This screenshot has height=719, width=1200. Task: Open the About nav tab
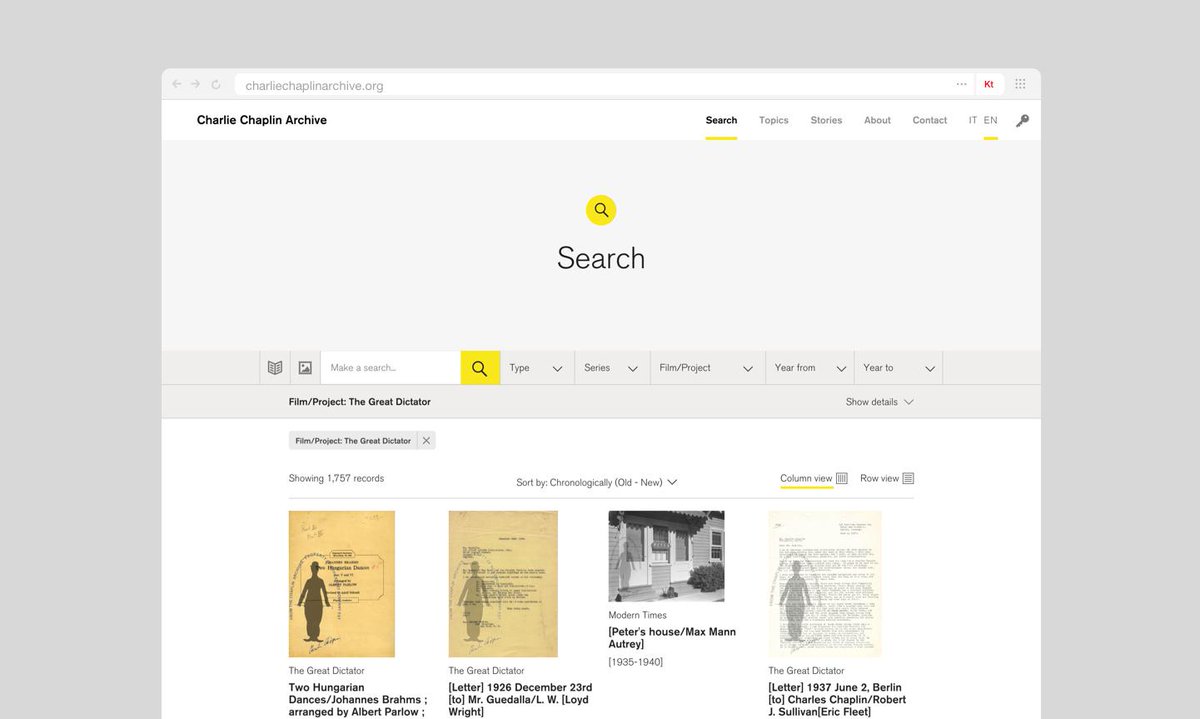tap(877, 120)
